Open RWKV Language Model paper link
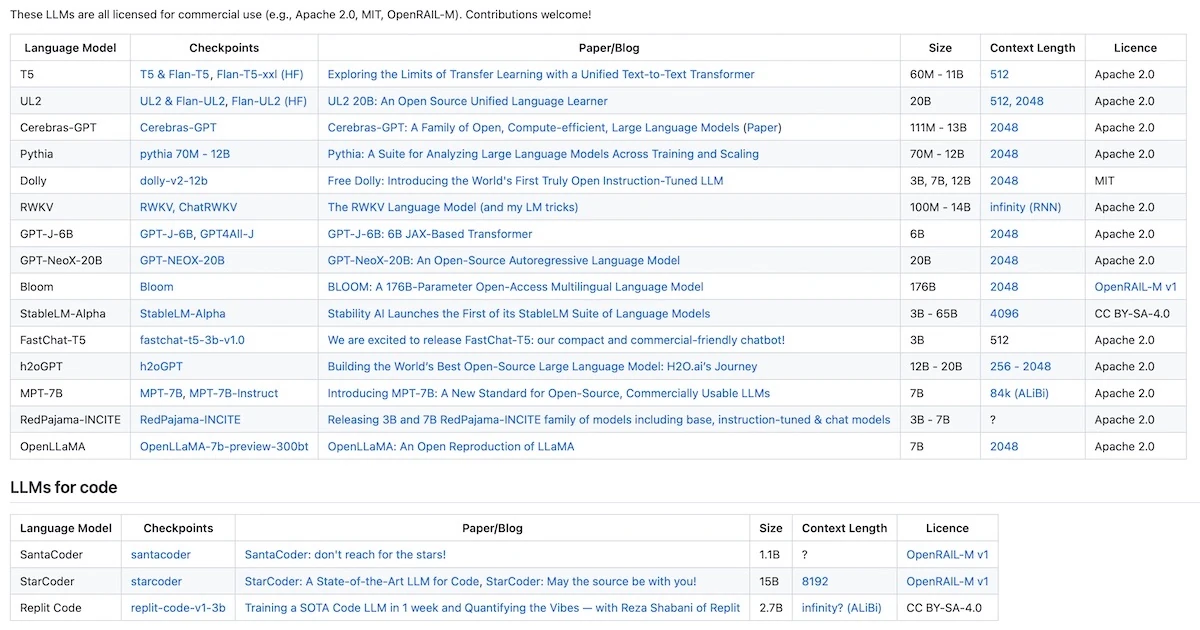1200x630 pixels. click(x=453, y=207)
